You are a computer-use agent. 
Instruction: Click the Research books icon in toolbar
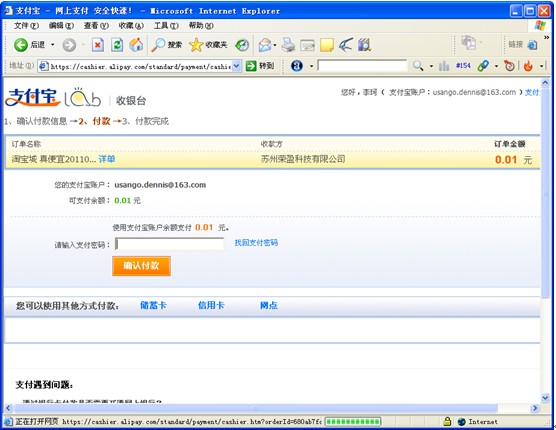coord(364,45)
